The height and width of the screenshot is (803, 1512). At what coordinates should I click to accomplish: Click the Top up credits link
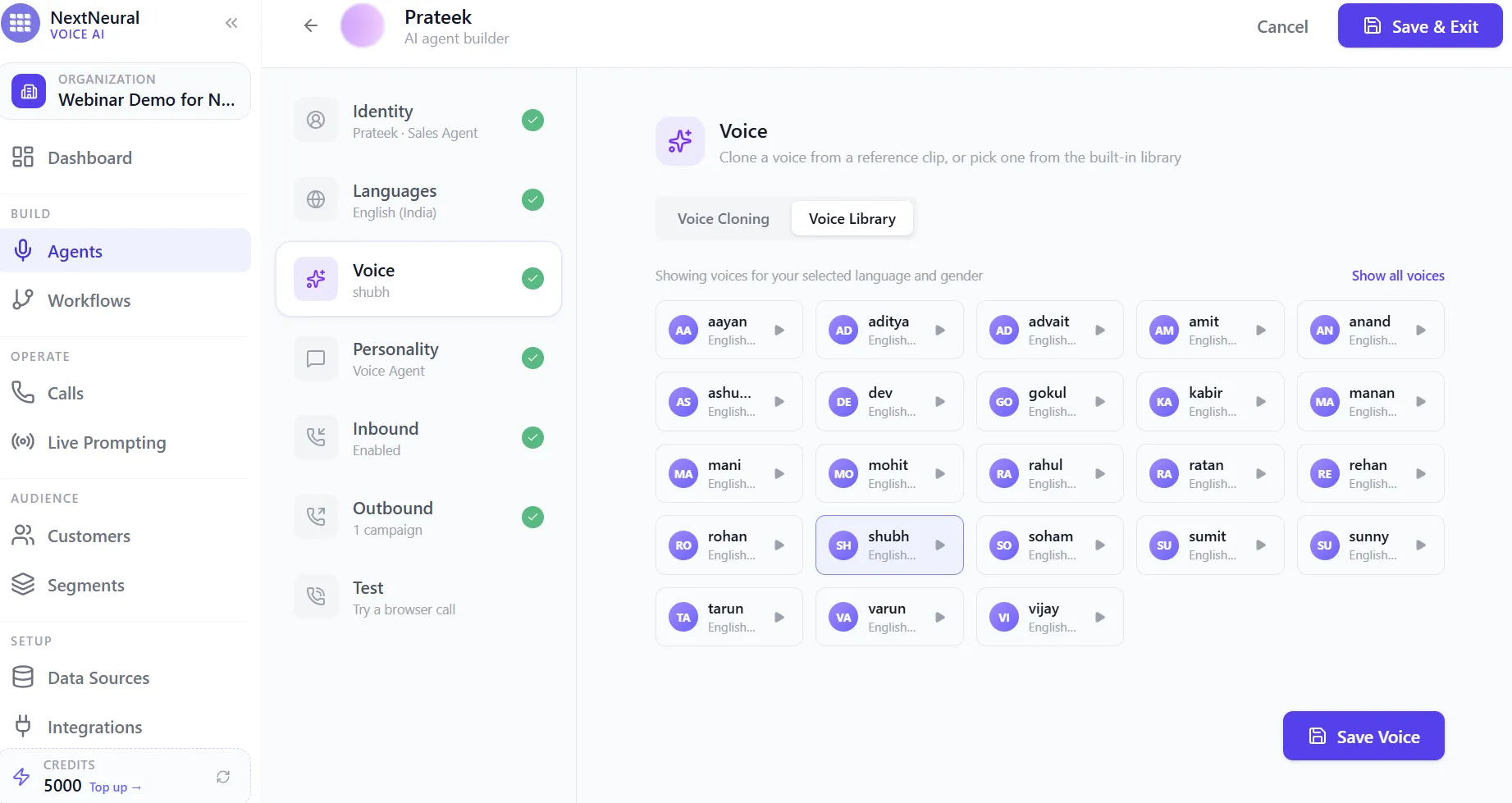point(115,787)
